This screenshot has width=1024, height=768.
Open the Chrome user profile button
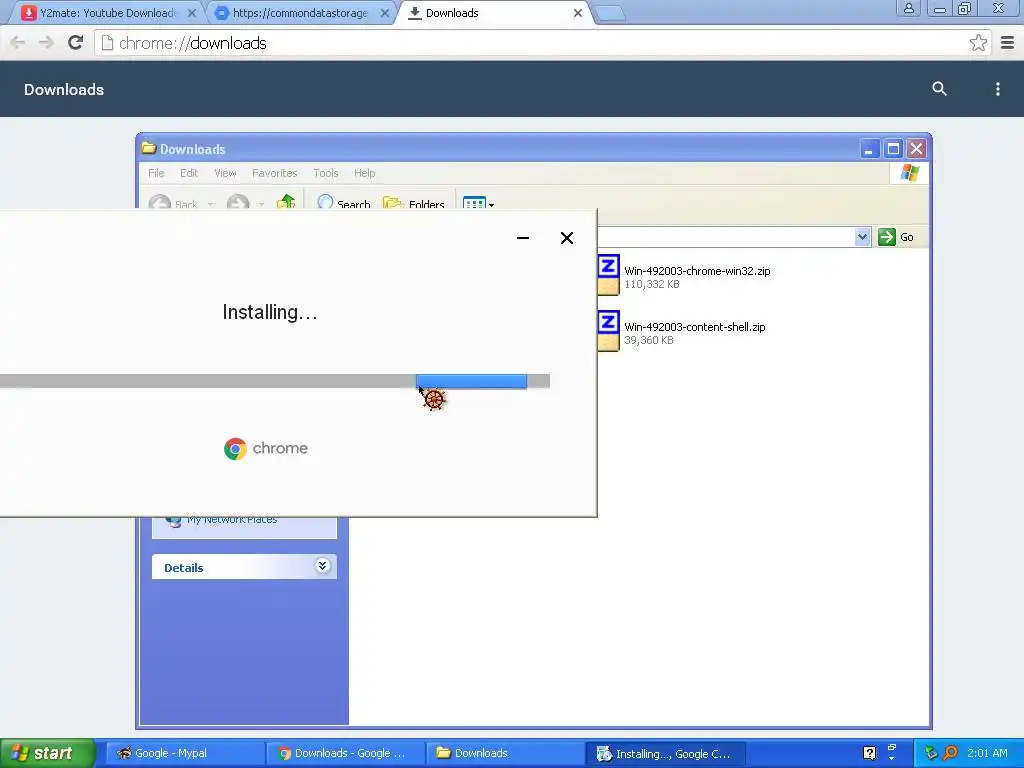click(x=908, y=9)
